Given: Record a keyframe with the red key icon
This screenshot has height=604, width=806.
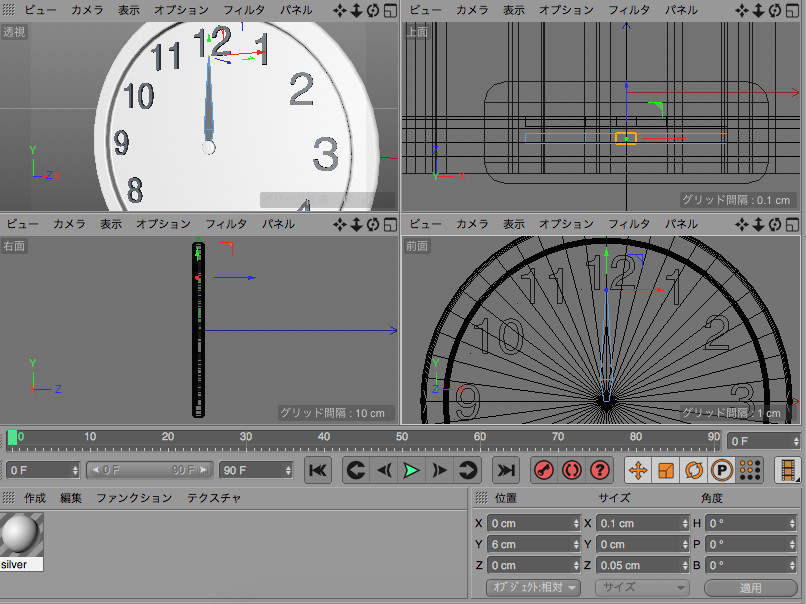Looking at the screenshot, I should point(544,470).
